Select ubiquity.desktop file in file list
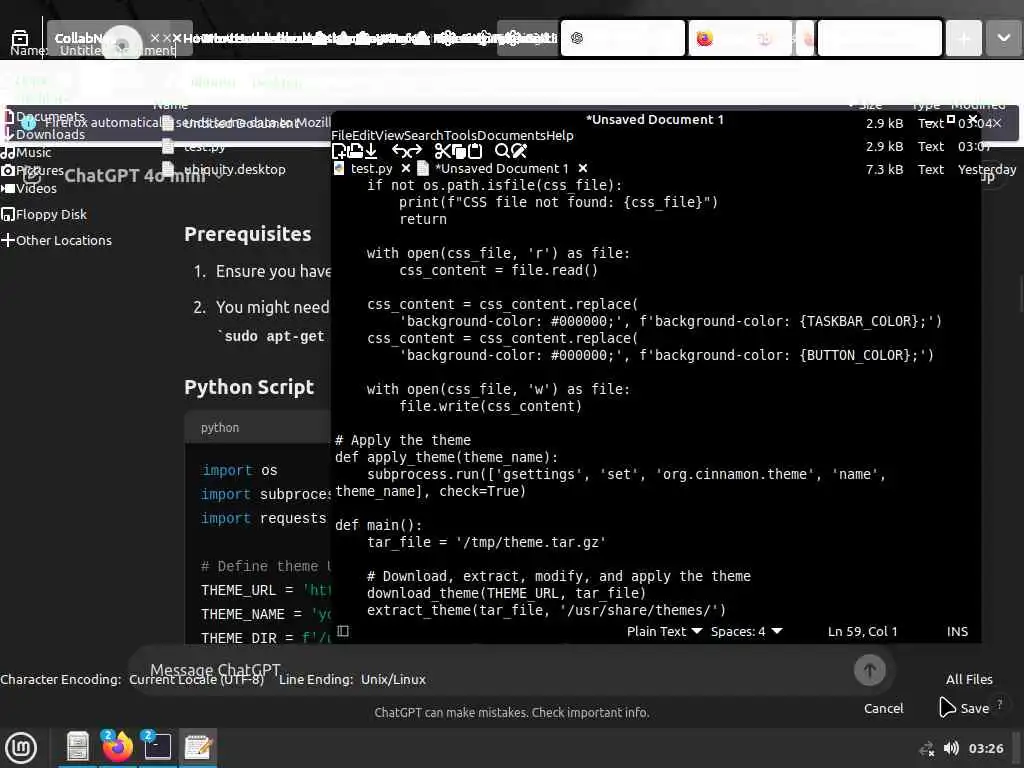The height and width of the screenshot is (768, 1024). click(225, 169)
